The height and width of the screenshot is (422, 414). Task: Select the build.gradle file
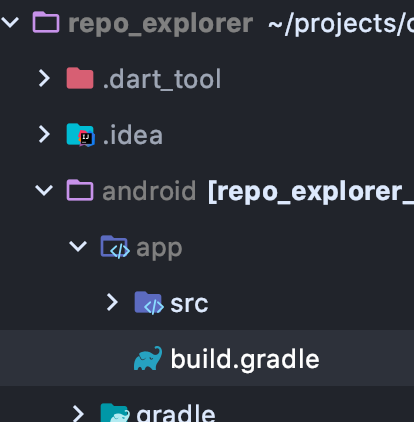pyautogui.click(x=207, y=358)
